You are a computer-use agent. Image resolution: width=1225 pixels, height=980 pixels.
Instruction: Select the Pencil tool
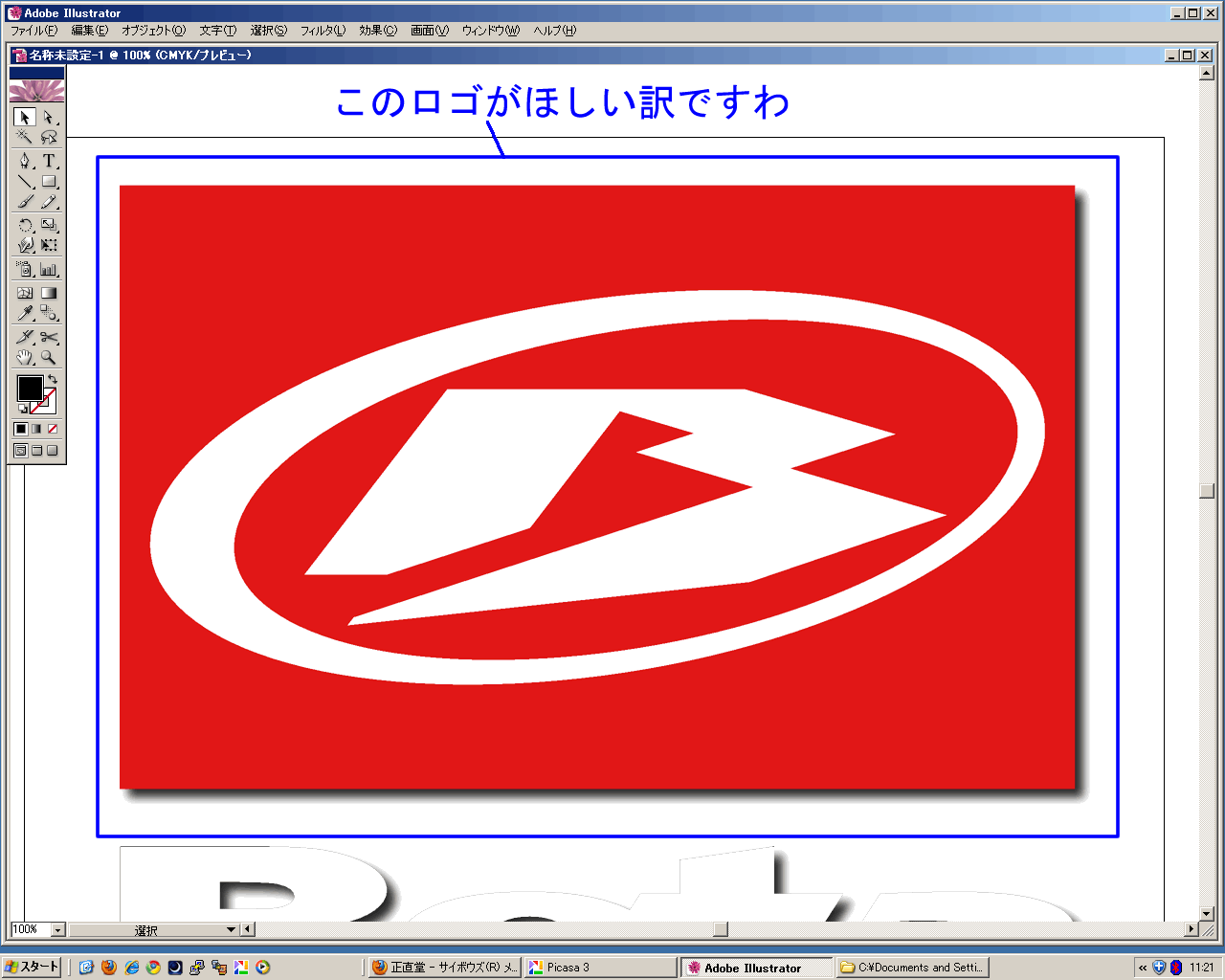coord(49,201)
